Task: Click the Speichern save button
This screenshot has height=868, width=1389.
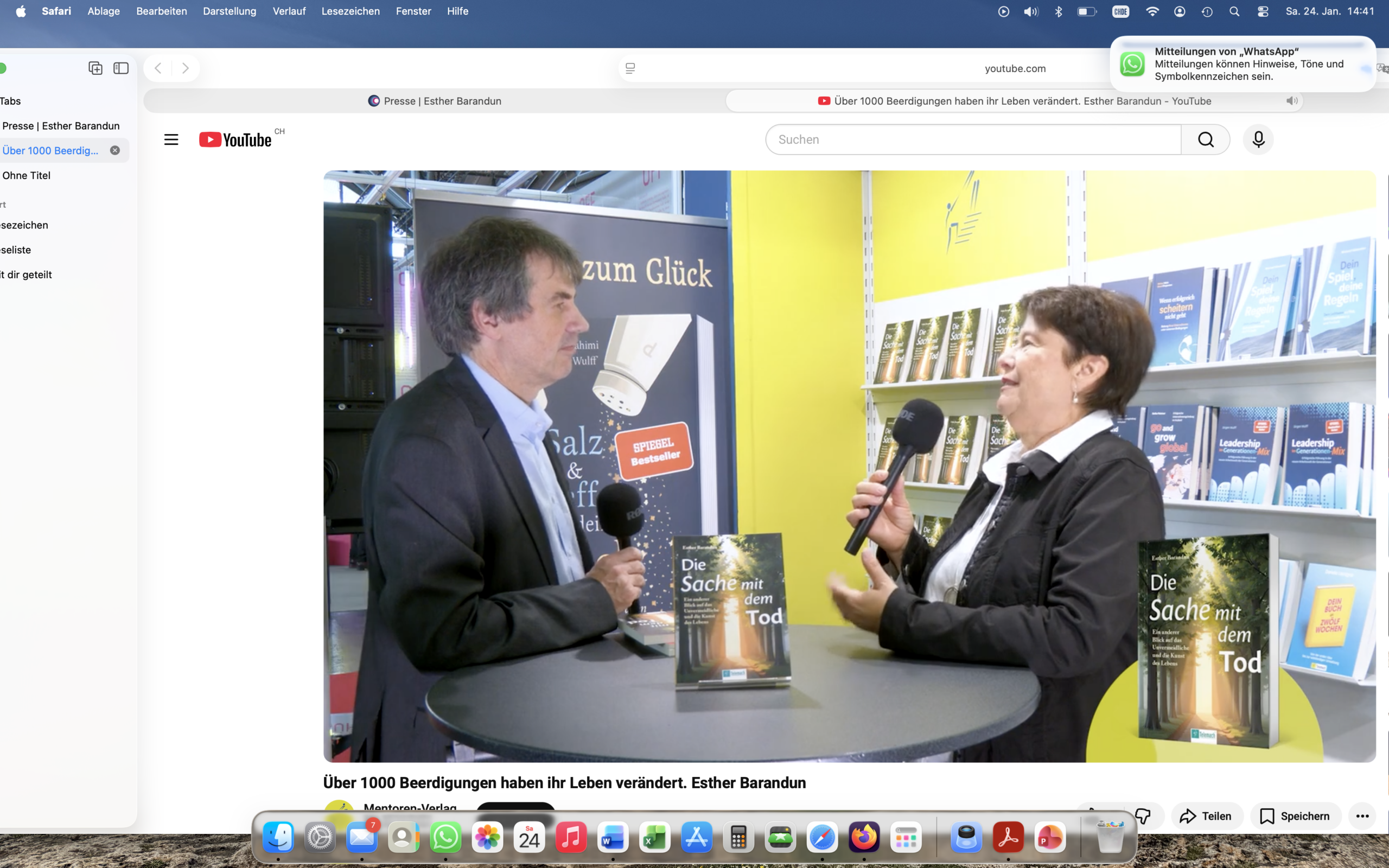Action: (1295, 816)
